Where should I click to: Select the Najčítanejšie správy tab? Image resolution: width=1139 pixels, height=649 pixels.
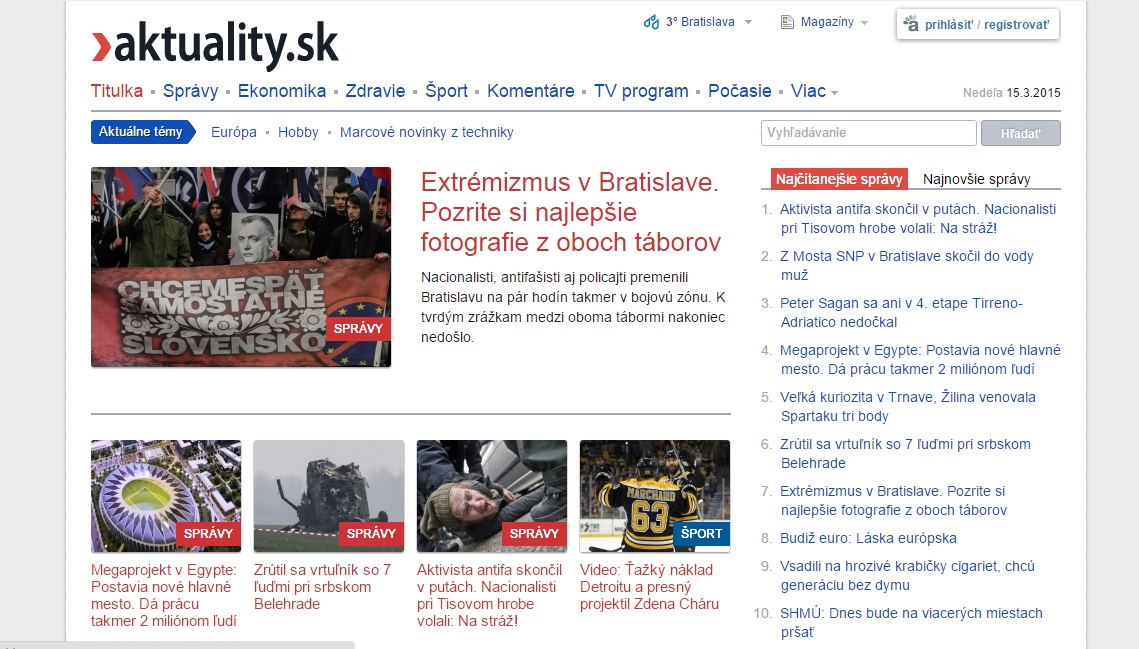coord(840,179)
